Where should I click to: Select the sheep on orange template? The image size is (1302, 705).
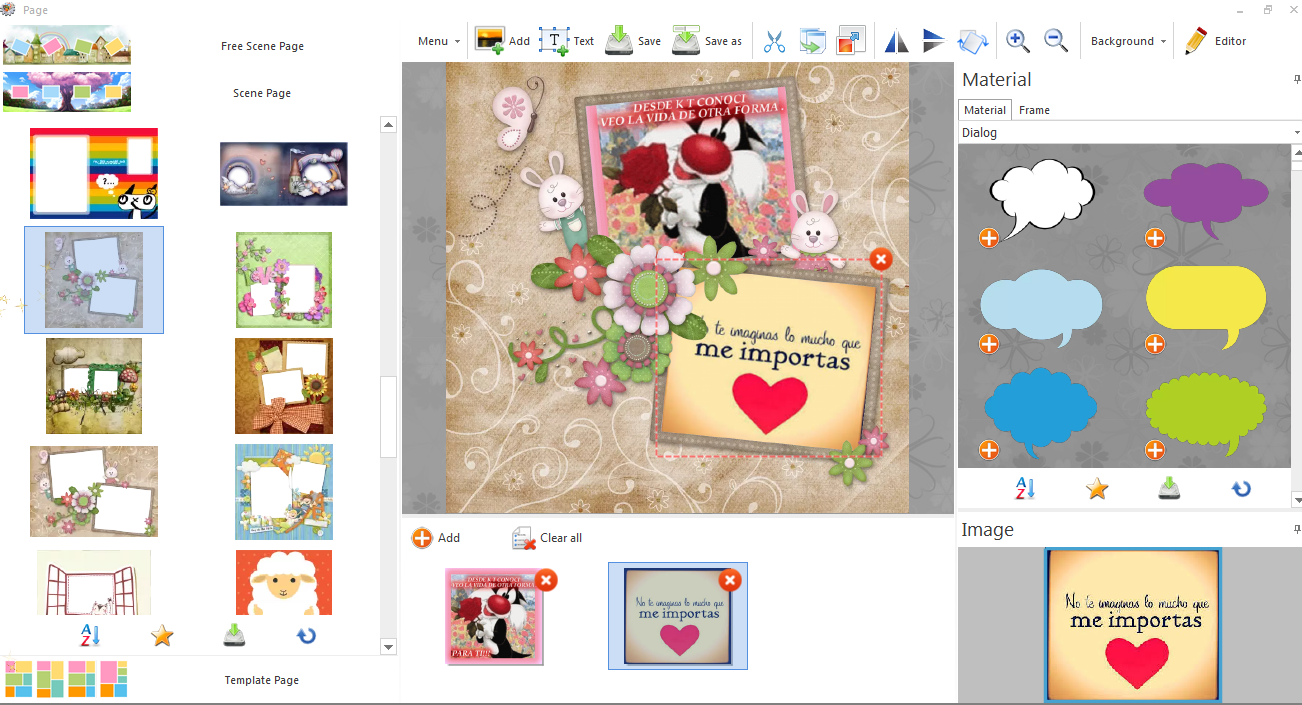284,582
